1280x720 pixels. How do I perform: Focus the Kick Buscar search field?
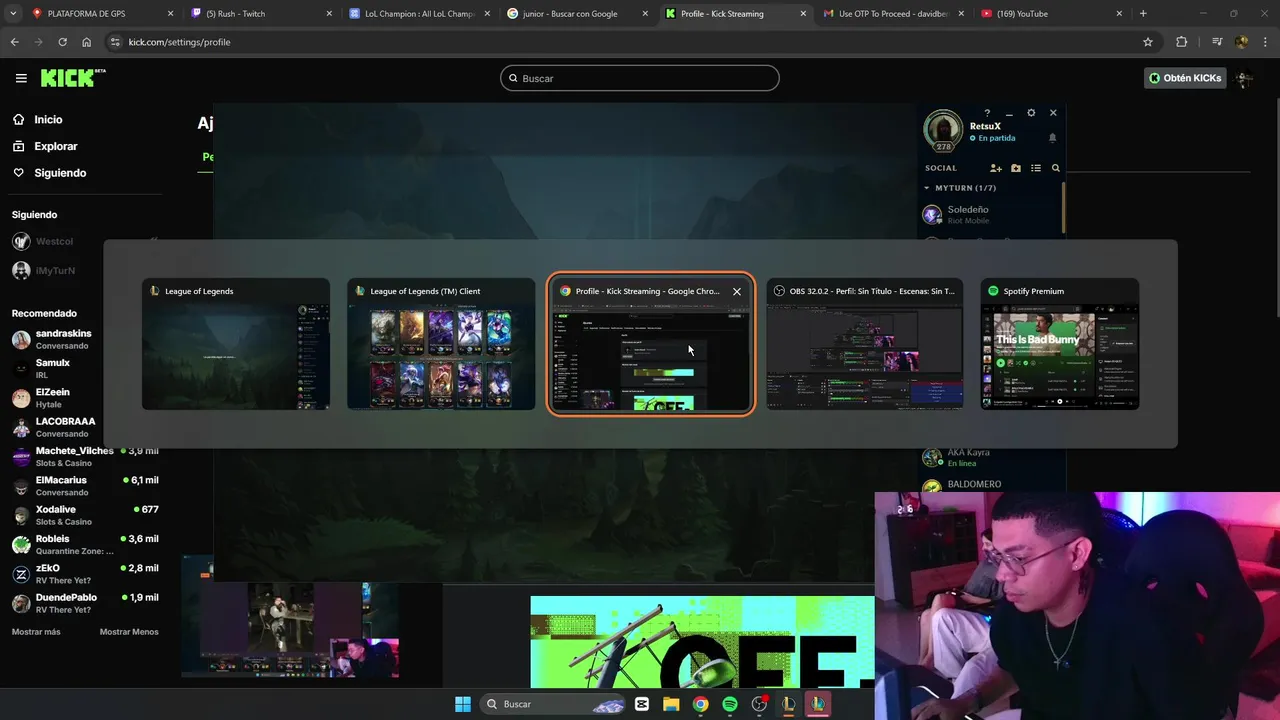640,78
